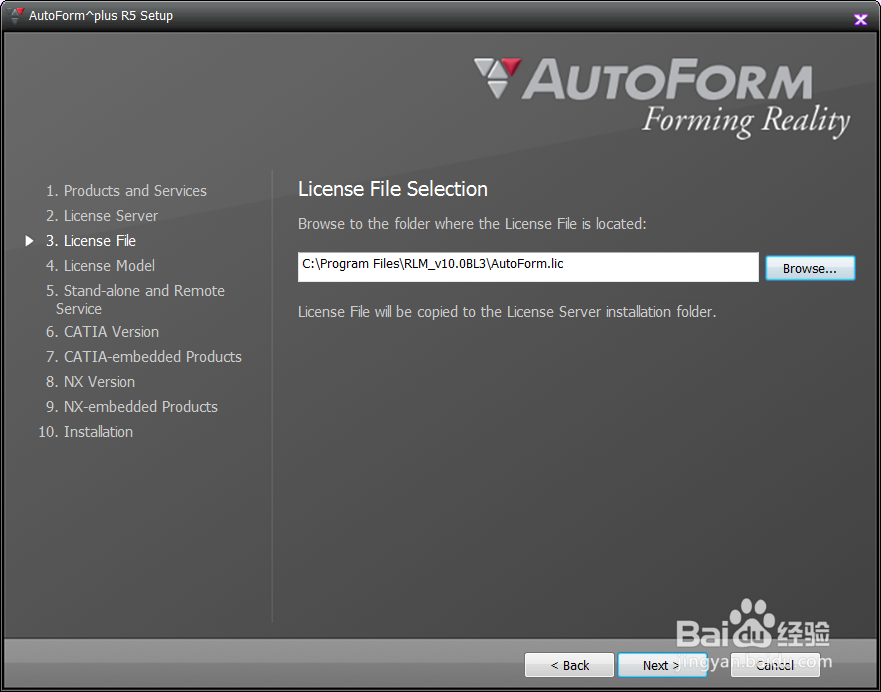Select step 7. CATIA-embedded Products
This screenshot has width=881, height=692.
click(x=144, y=357)
